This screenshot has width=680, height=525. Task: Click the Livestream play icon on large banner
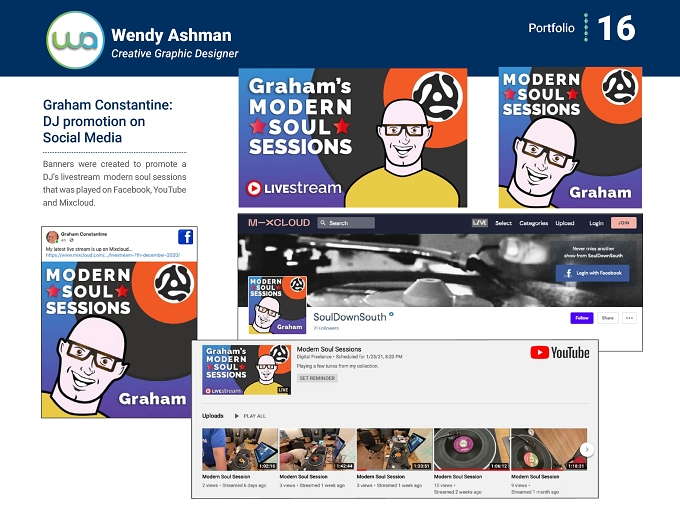point(254,188)
